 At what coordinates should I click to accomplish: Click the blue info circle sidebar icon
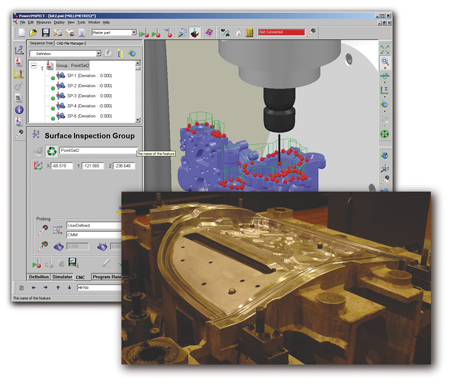point(19,110)
